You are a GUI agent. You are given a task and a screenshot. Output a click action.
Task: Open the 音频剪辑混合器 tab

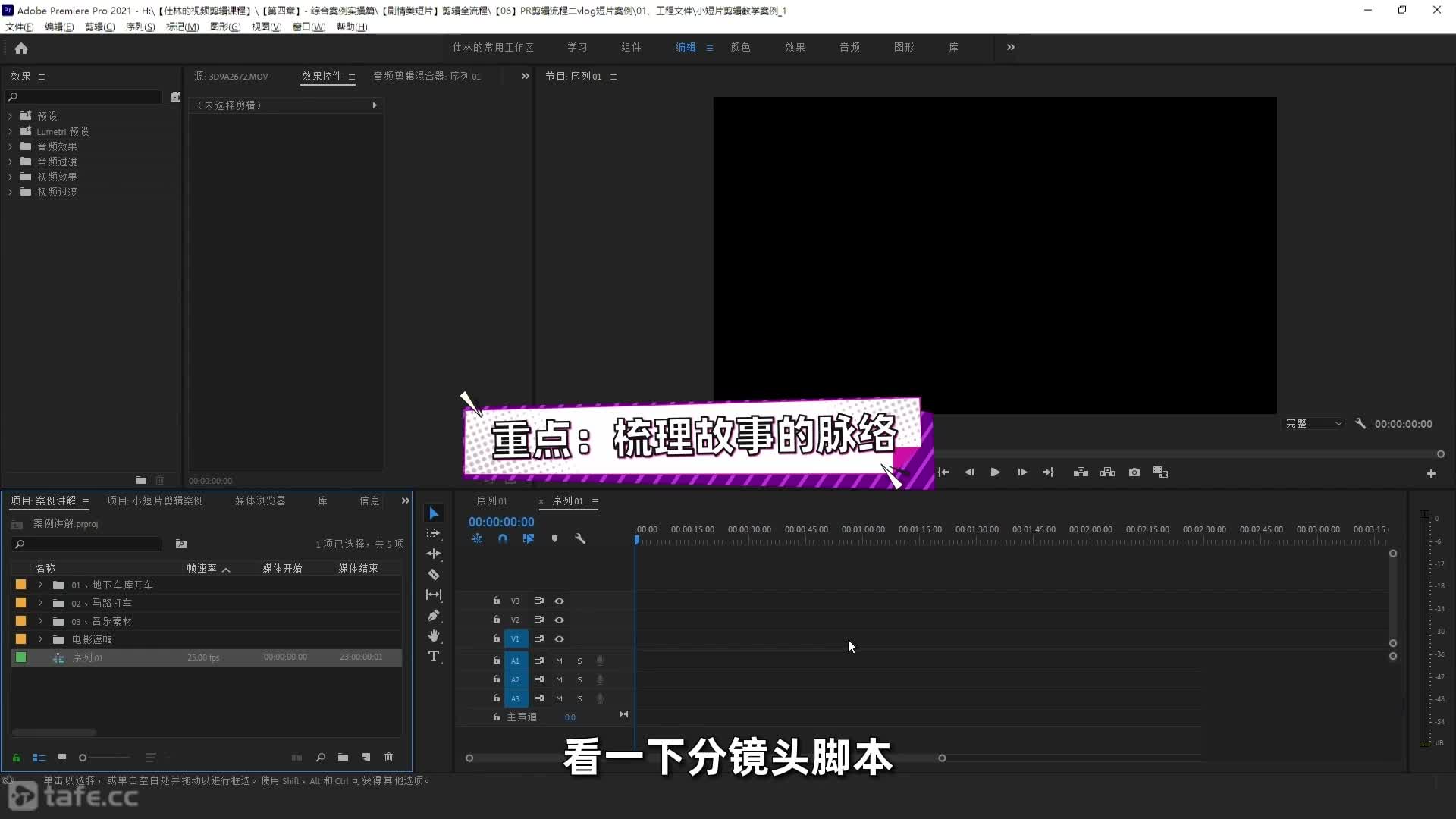pos(427,76)
